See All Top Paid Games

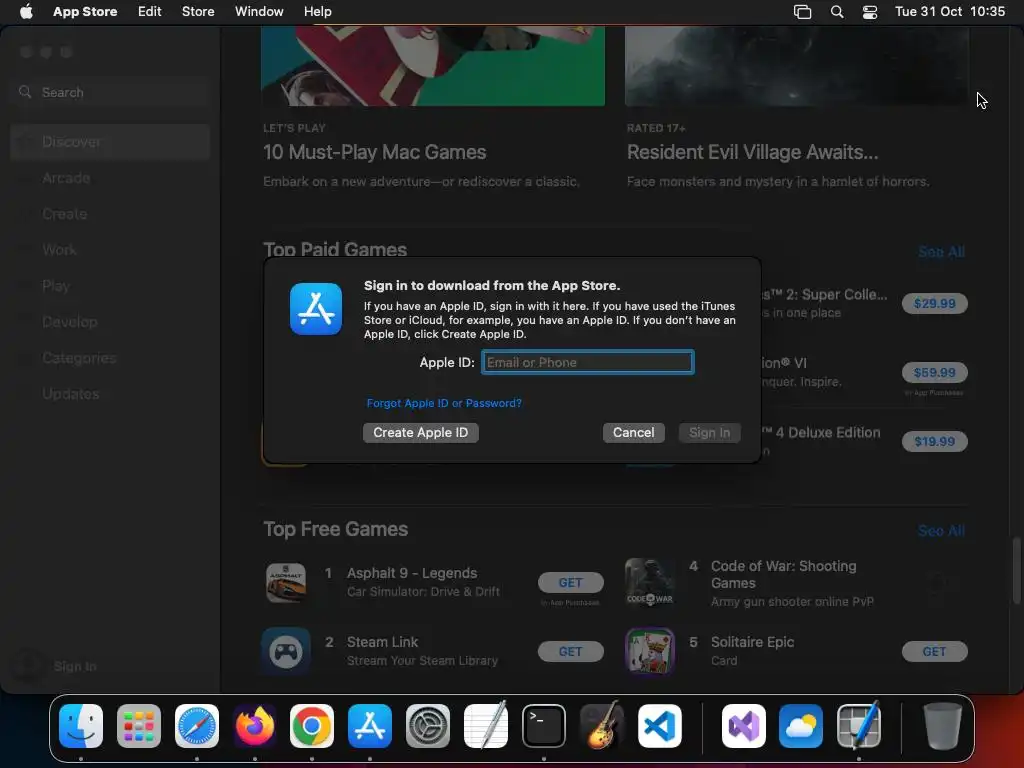941,251
